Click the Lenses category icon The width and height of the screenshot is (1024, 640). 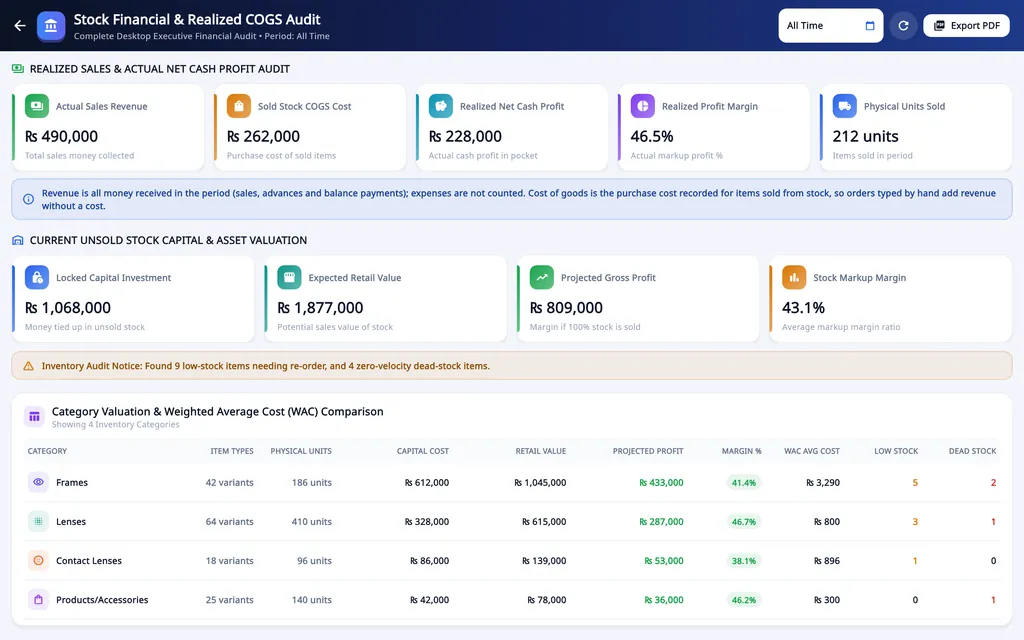tap(39, 521)
